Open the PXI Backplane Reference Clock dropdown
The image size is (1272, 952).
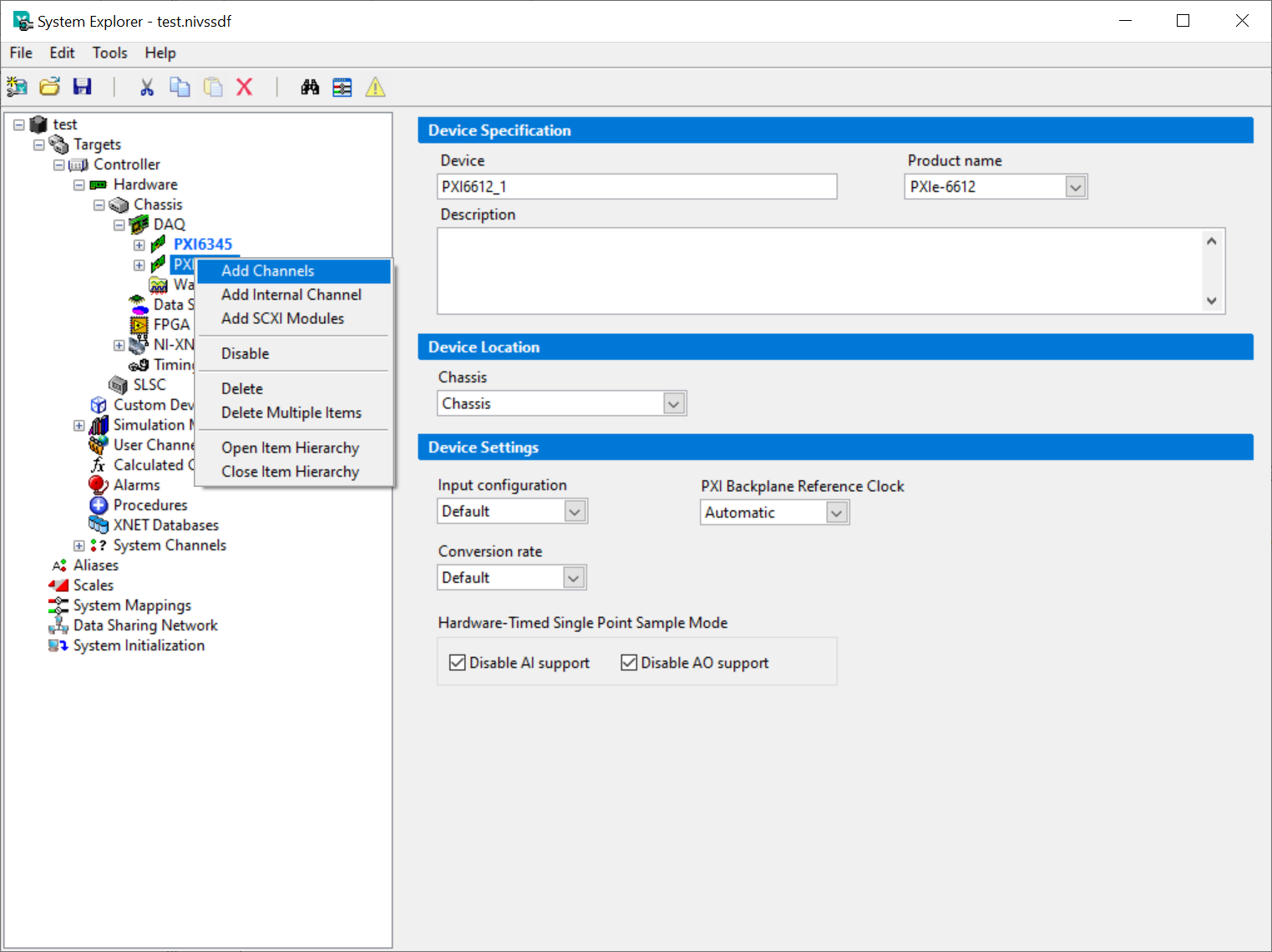pyautogui.click(x=836, y=513)
